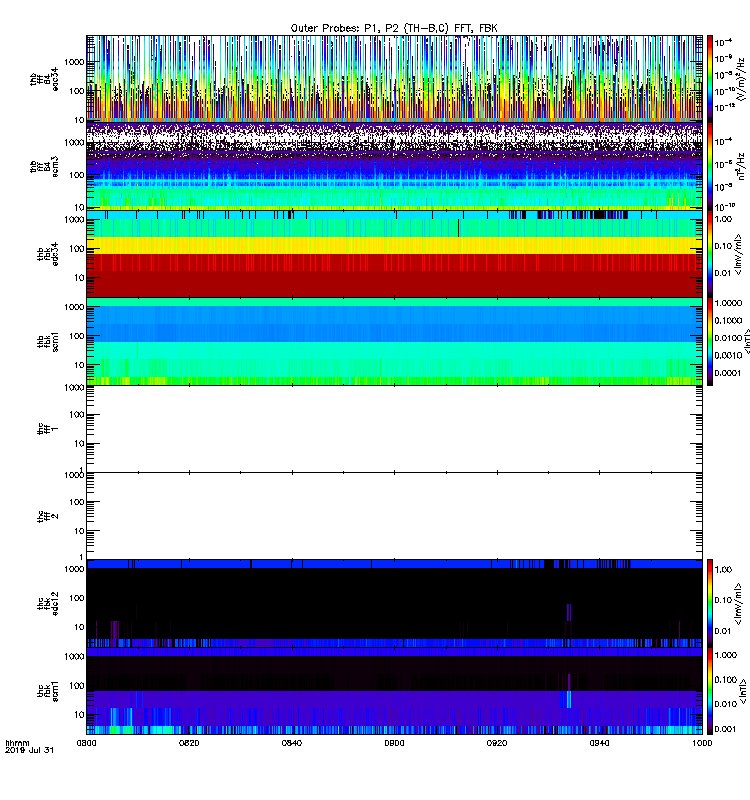
Task: Click the thb fbk scm1 filter bank panel
Action: point(394,341)
